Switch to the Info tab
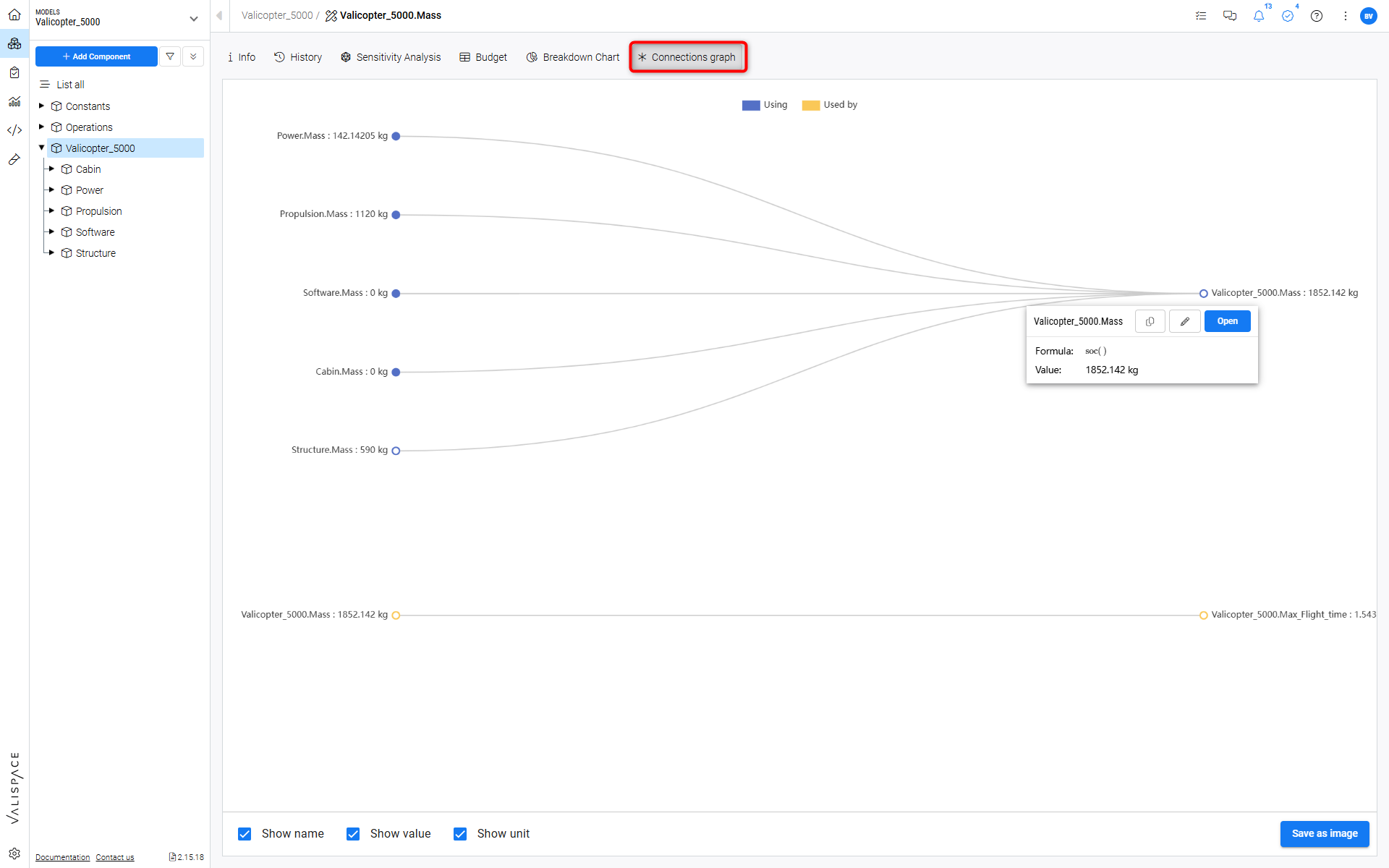Image resolution: width=1389 pixels, height=868 pixels. (x=241, y=57)
